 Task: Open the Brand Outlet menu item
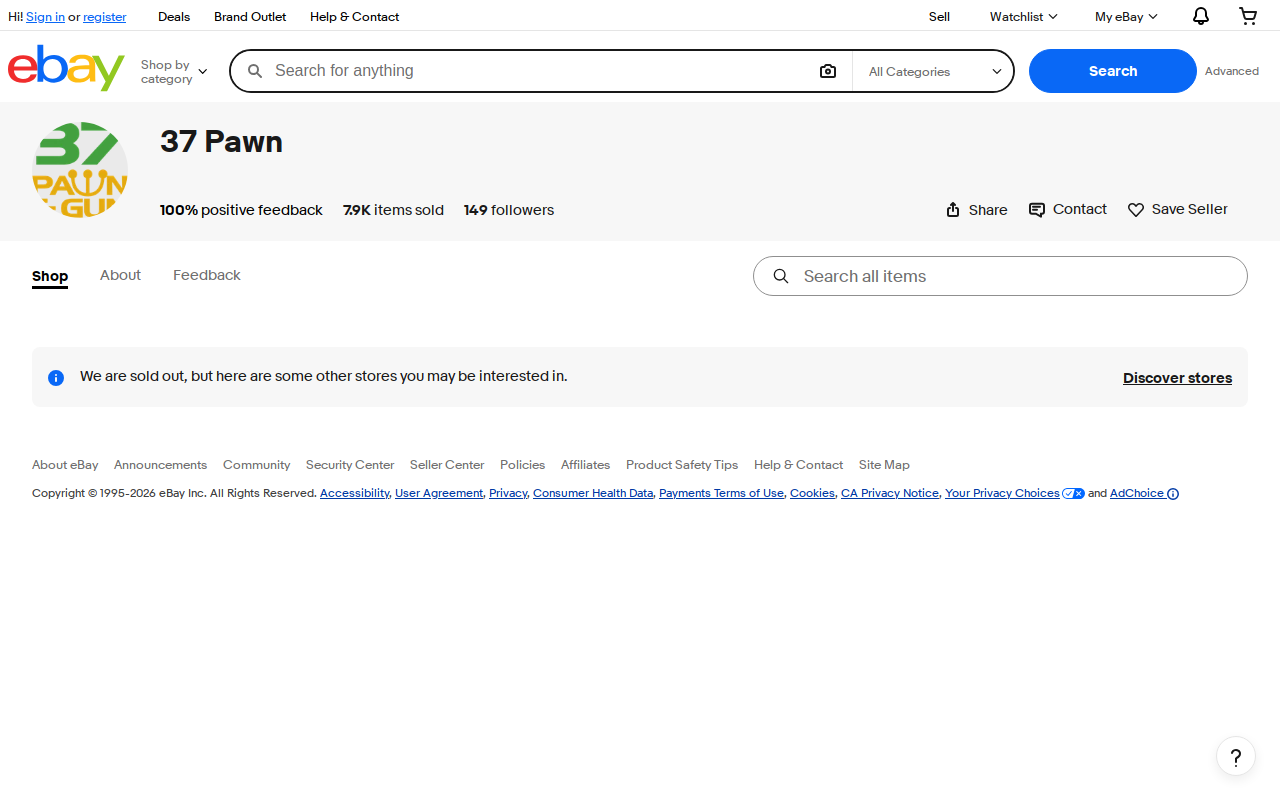tap(250, 17)
